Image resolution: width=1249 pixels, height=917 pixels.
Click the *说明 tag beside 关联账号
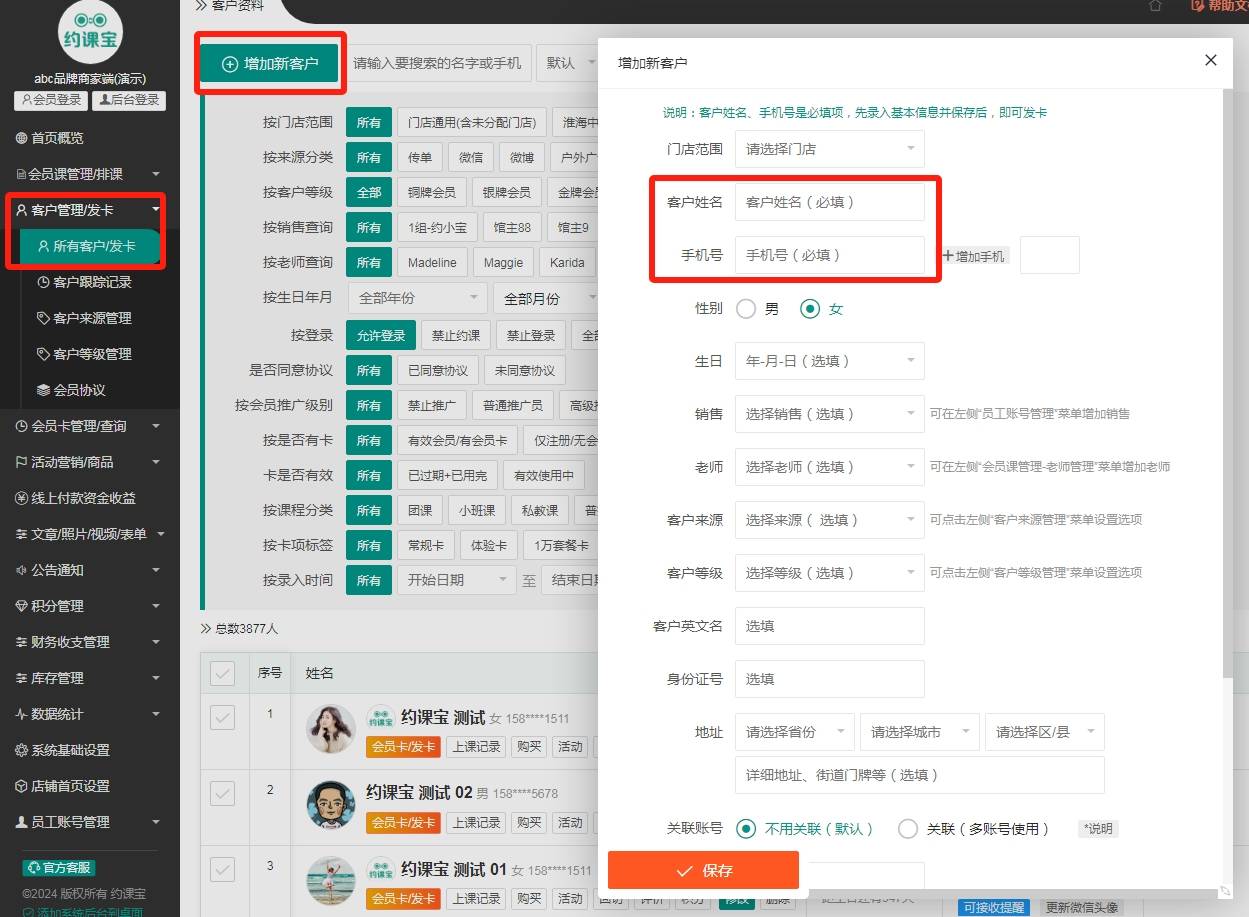point(1098,829)
